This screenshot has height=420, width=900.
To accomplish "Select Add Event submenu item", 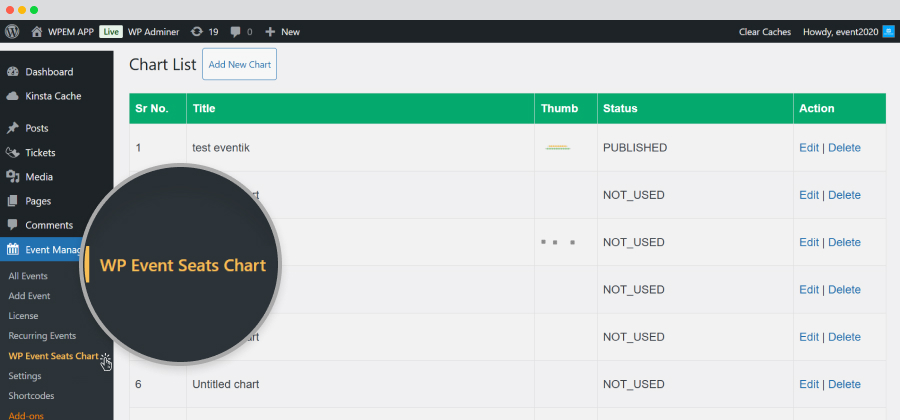I will click(x=29, y=296).
